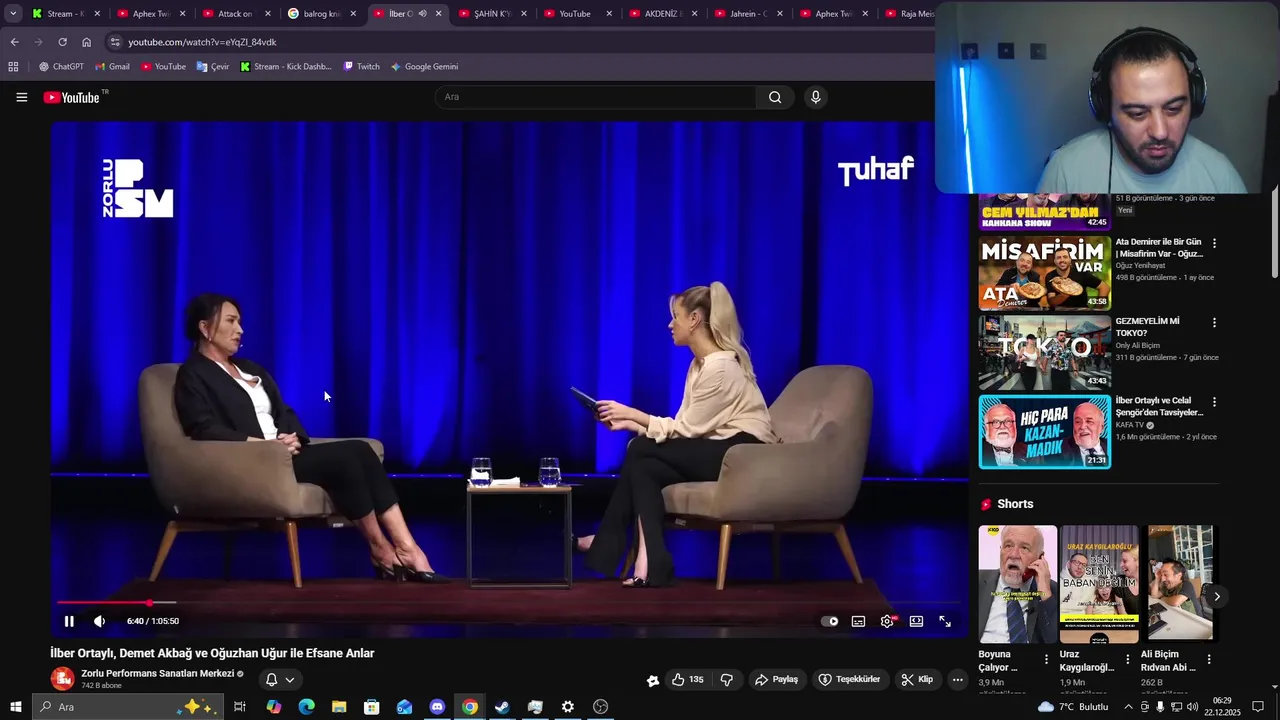Open the Stream - Kick Dashboard bookmark

pos(286,67)
